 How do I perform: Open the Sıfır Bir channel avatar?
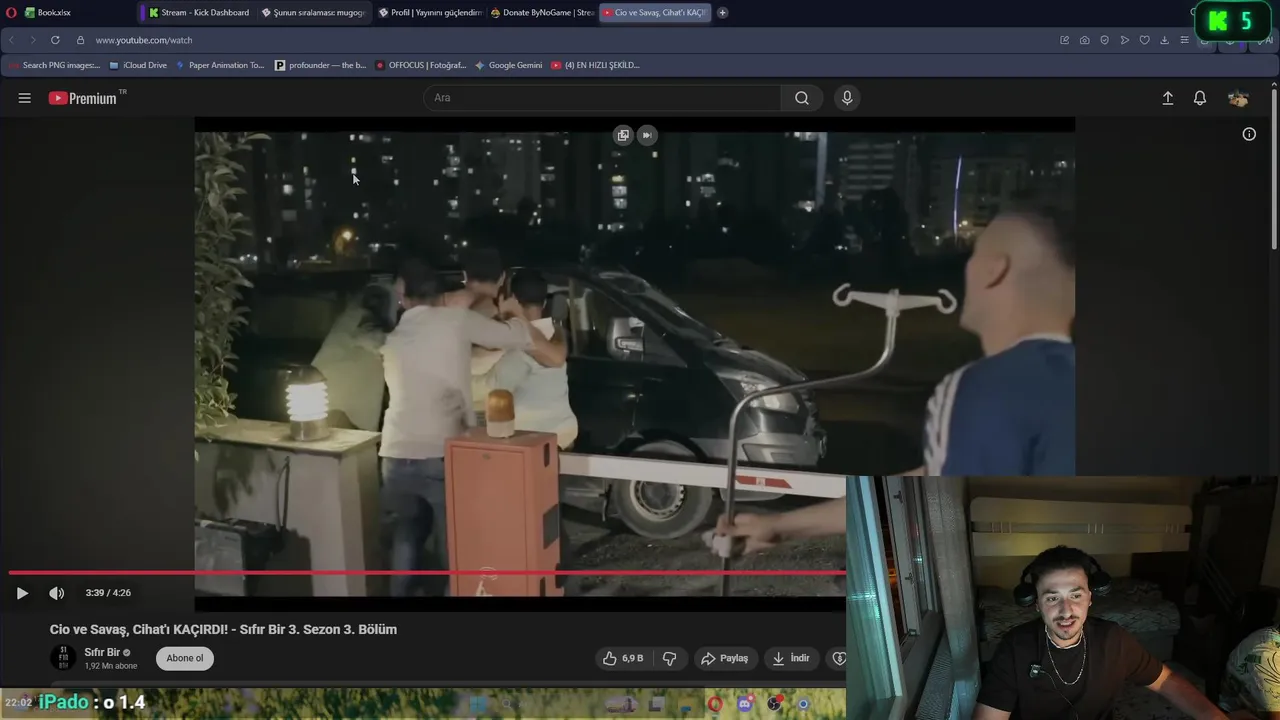(x=63, y=658)
